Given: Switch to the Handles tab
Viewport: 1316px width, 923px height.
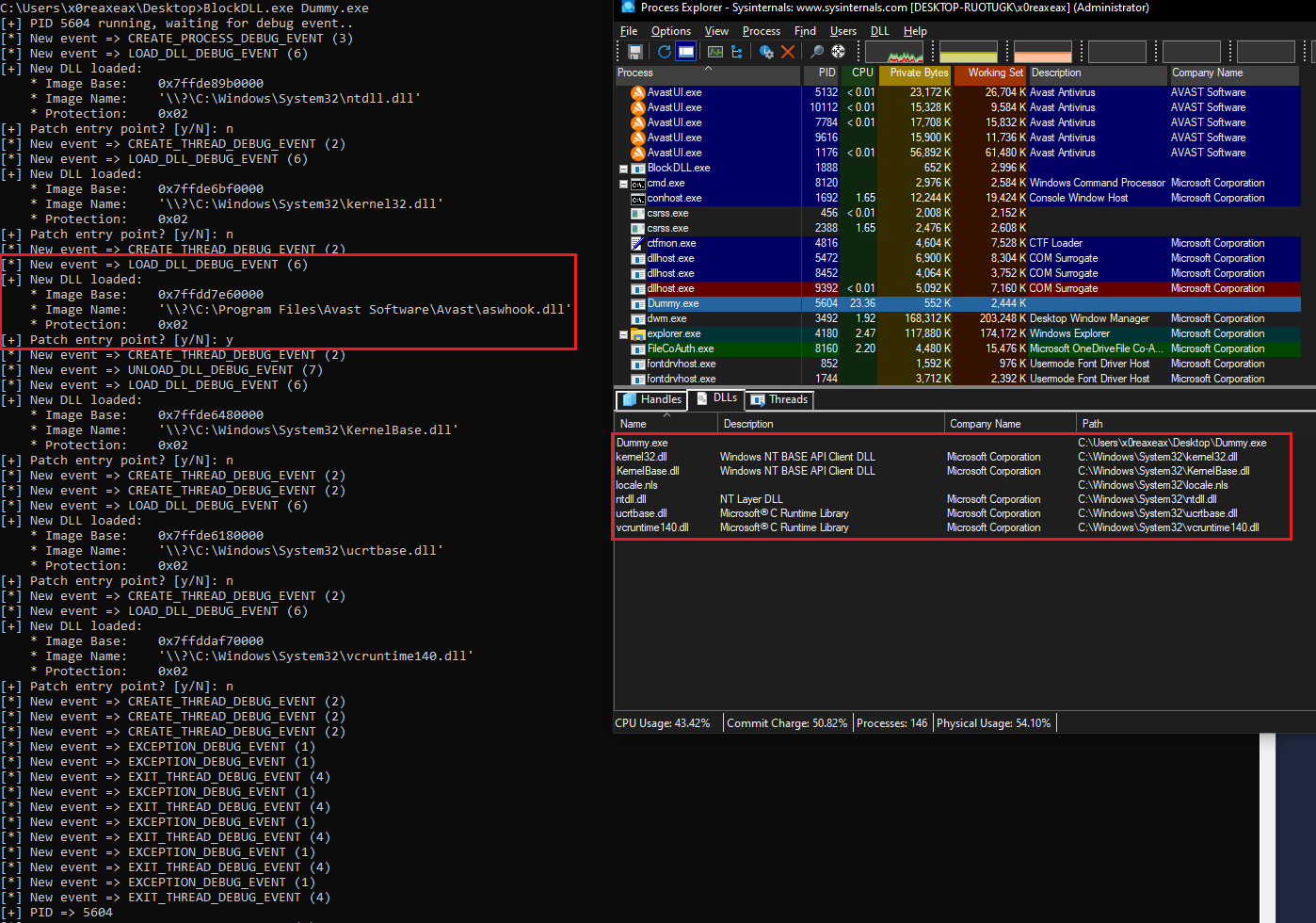Looking at the screenshot, I should [651, 399].
